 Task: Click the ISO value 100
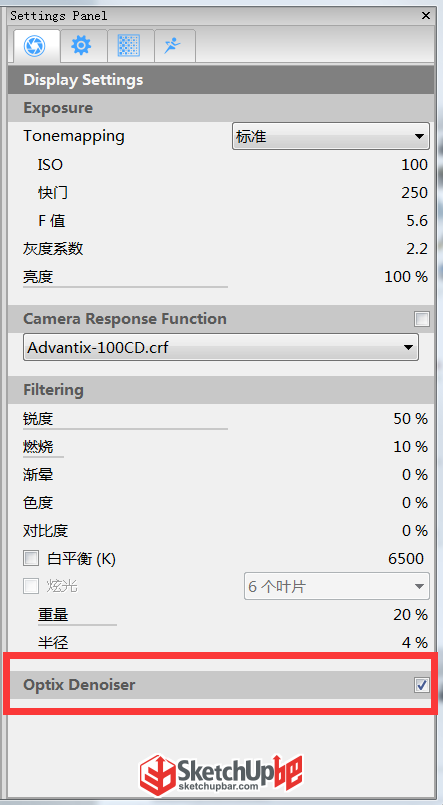point(414,165)
